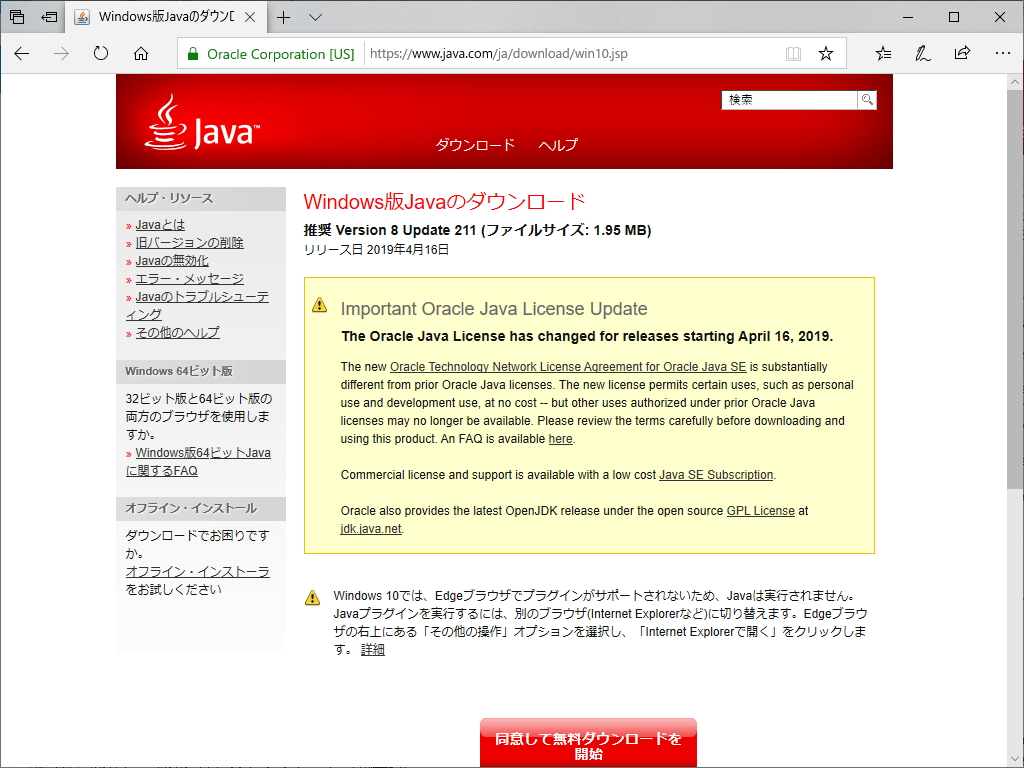Open the Java SE Subscription link
Viewport: 1024px width, 768px height.
click(717, 474)
